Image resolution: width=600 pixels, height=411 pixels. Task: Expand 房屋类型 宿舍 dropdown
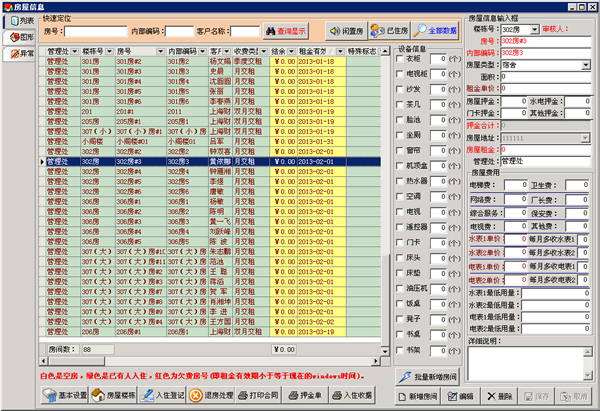pyautogui.click(x=586, y=65)
